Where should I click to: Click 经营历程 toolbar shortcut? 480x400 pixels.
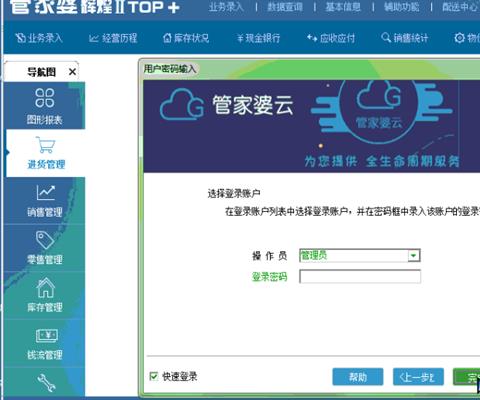coord(113,38)
